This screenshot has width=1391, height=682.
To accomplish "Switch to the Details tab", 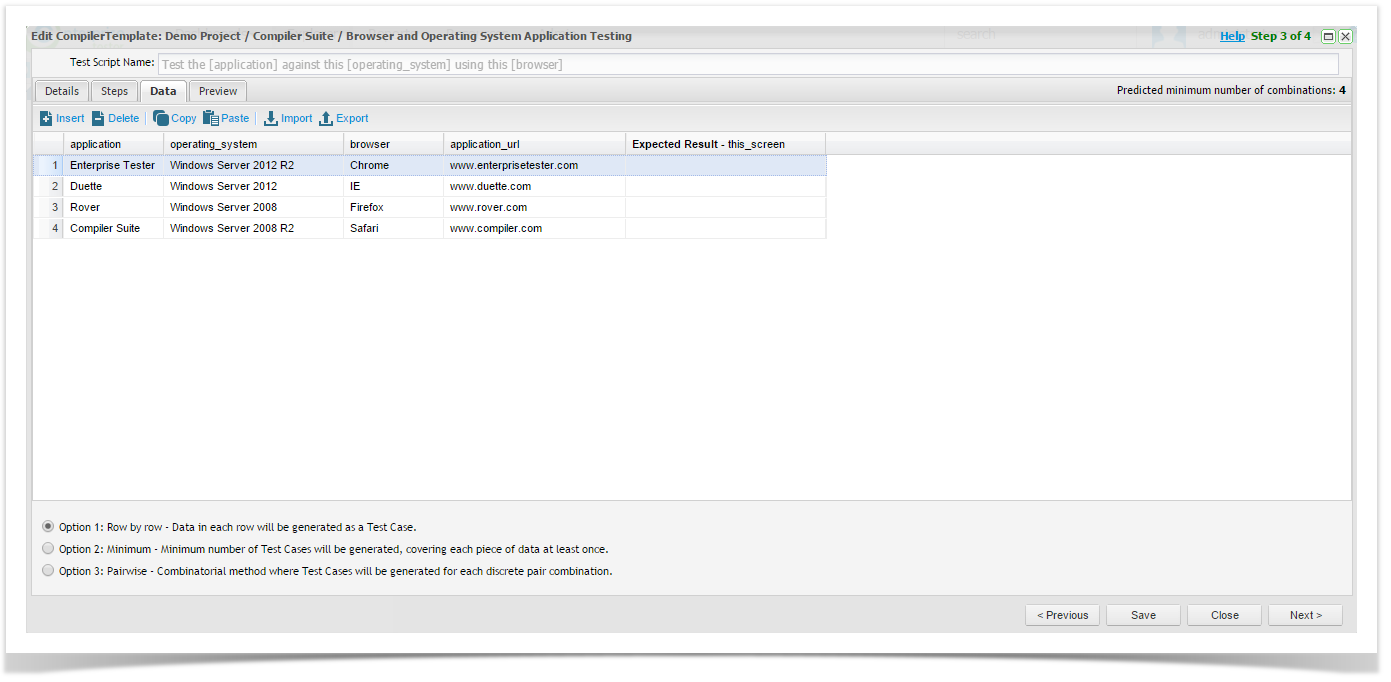I will click(62, 91).
